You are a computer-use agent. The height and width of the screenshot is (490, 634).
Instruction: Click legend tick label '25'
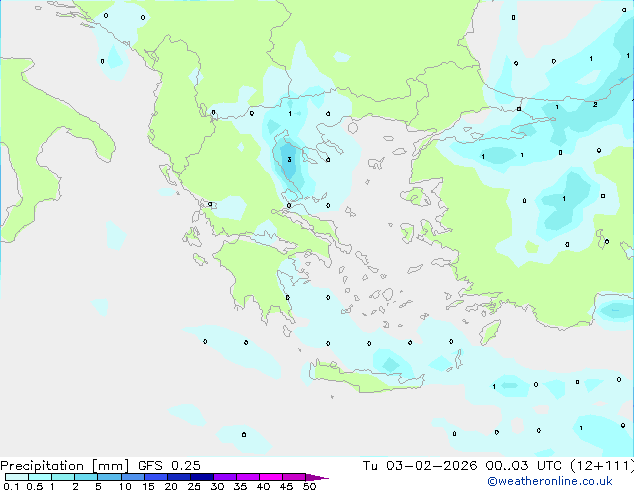194,486
